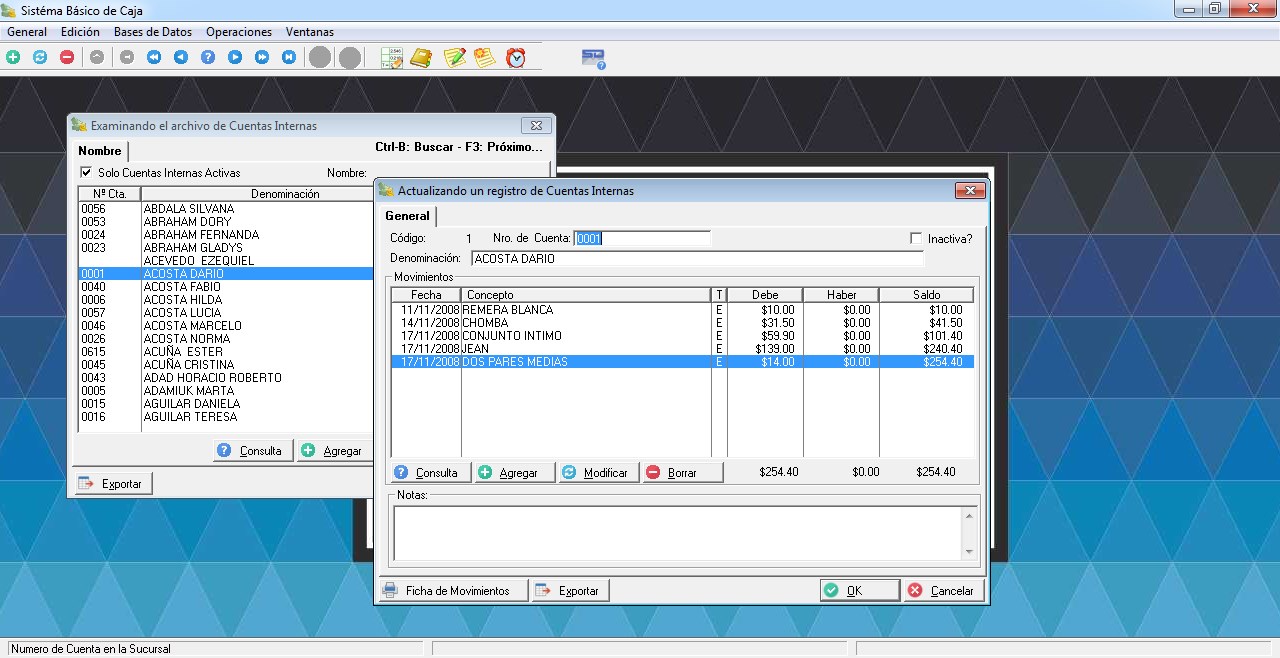Check the Inactiva? checkbox
The height and width of the screenshot is (658, 1280).
(916, 239)
